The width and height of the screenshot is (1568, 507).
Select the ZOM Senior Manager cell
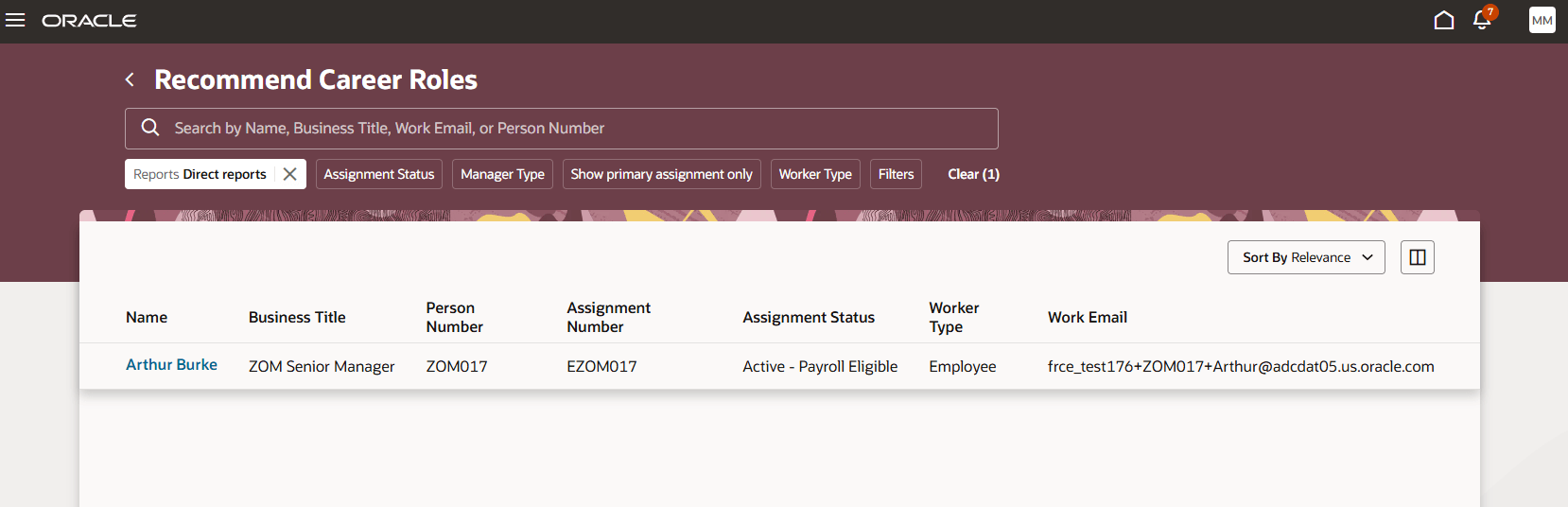[322, 366]
